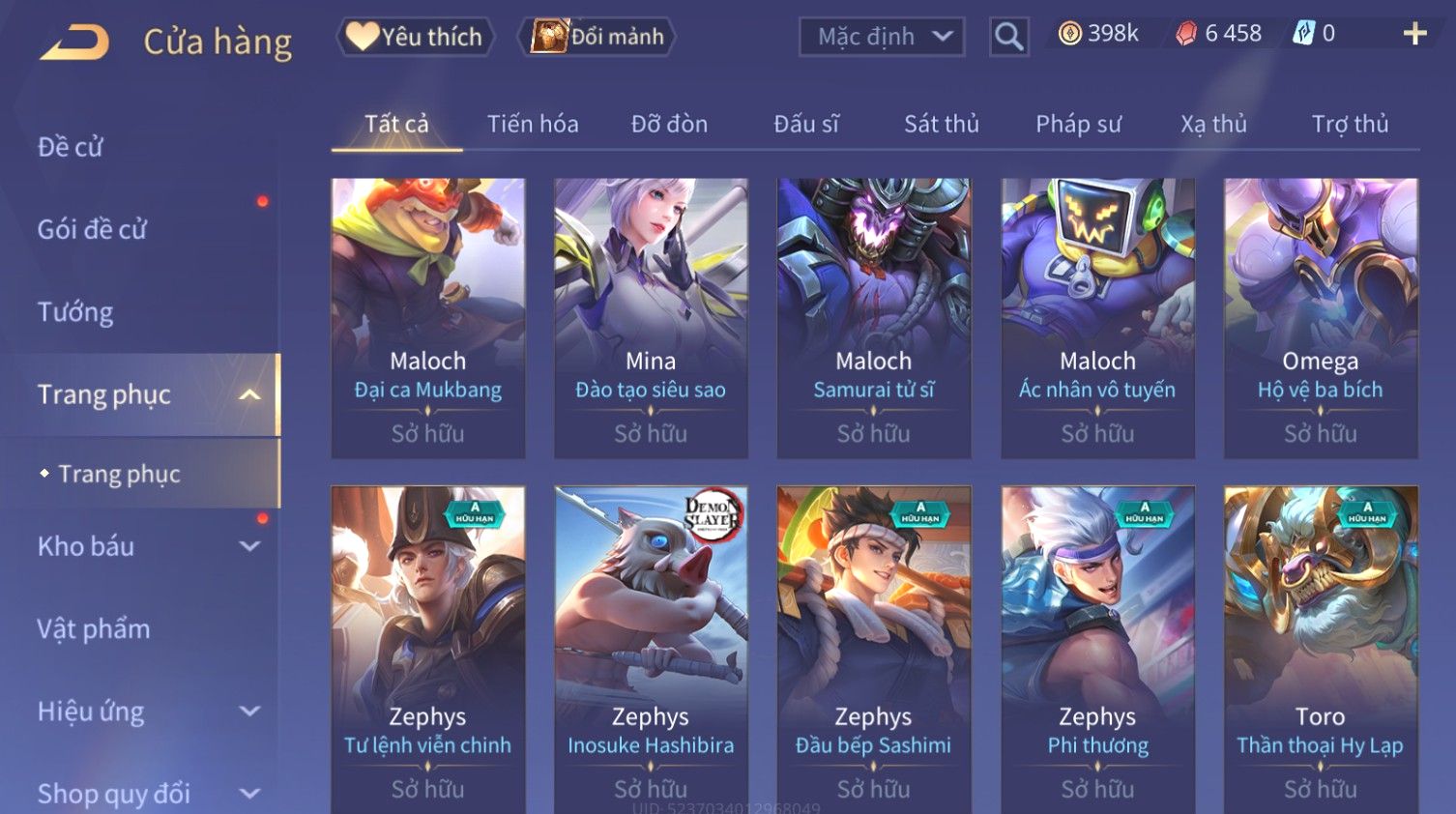The image size is (1456, 814).
Task: Expand the Hiệu ứng sidebar section
Action: coord(249,712)
